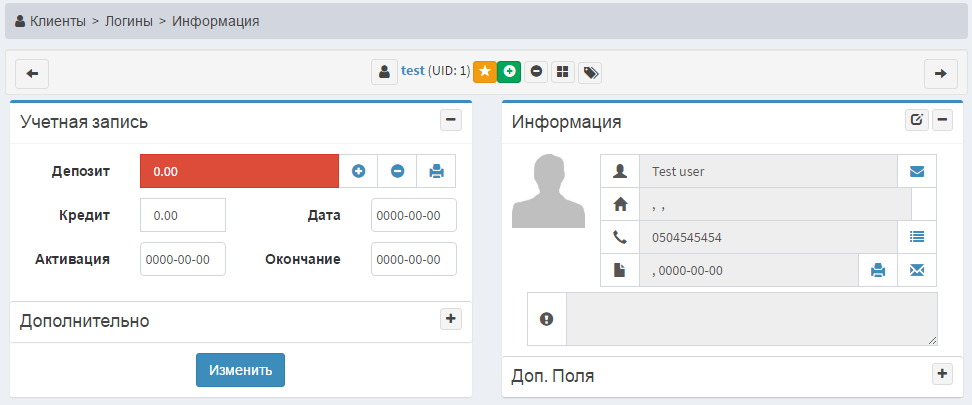Click the right arrow next-user button
The width and height of the screenshot is (972, 405).
[940, 73]
